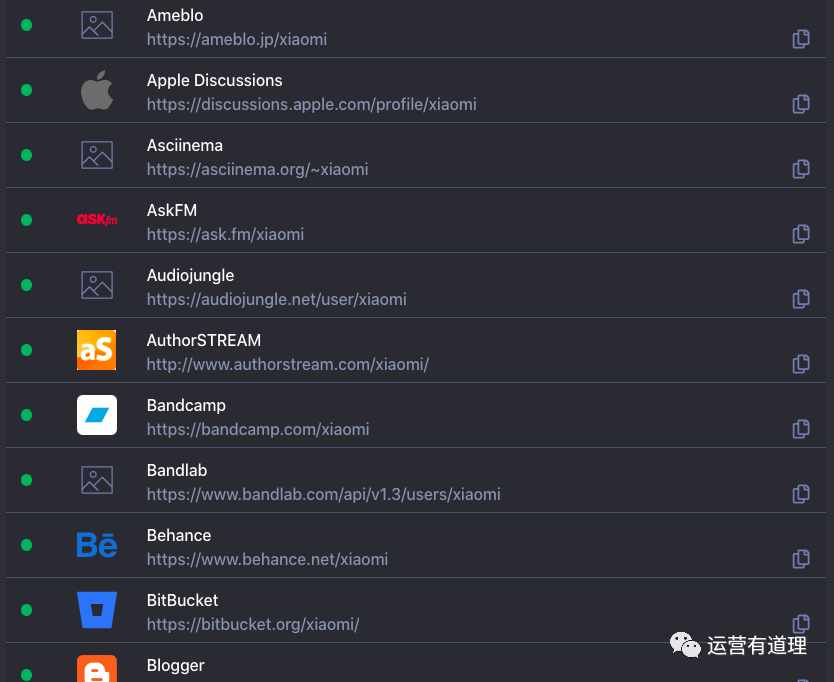
Task: Click the Asciinema placeholder image thumbnail
Action: pyautogui.click(x=97, y=155)
